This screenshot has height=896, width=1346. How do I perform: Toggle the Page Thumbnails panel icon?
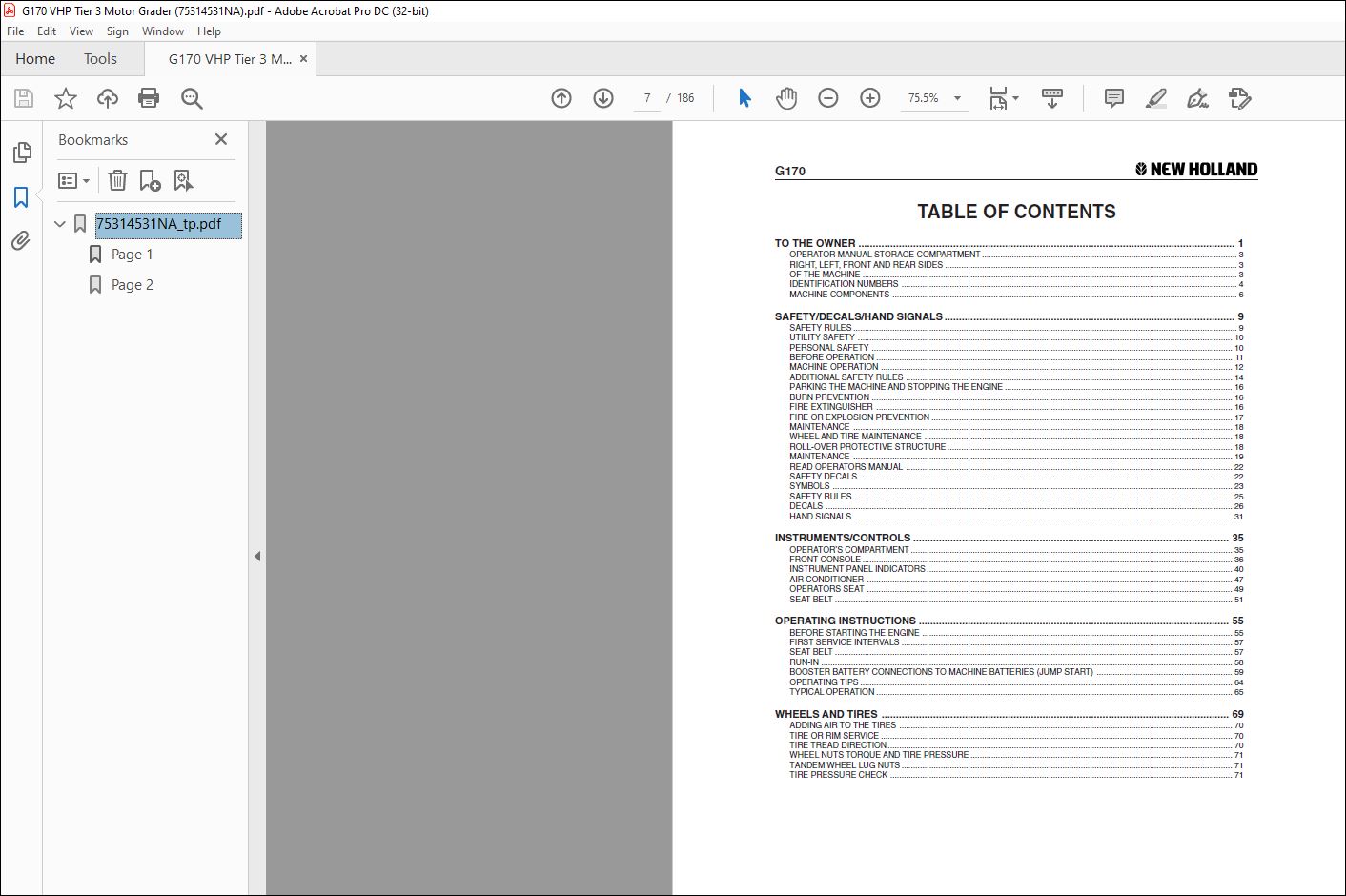point(21,153)
